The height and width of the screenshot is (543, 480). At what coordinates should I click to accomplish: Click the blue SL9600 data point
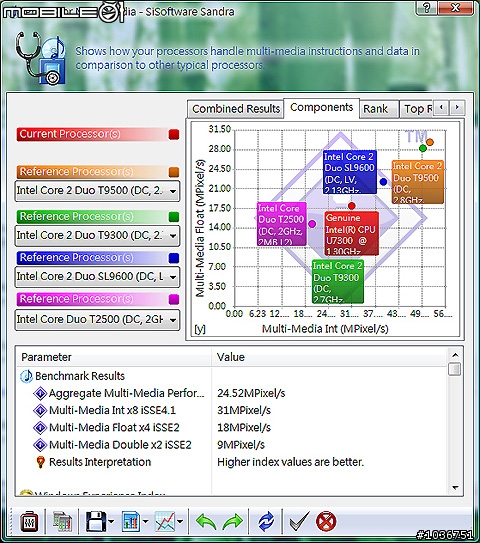coord(383,182)
